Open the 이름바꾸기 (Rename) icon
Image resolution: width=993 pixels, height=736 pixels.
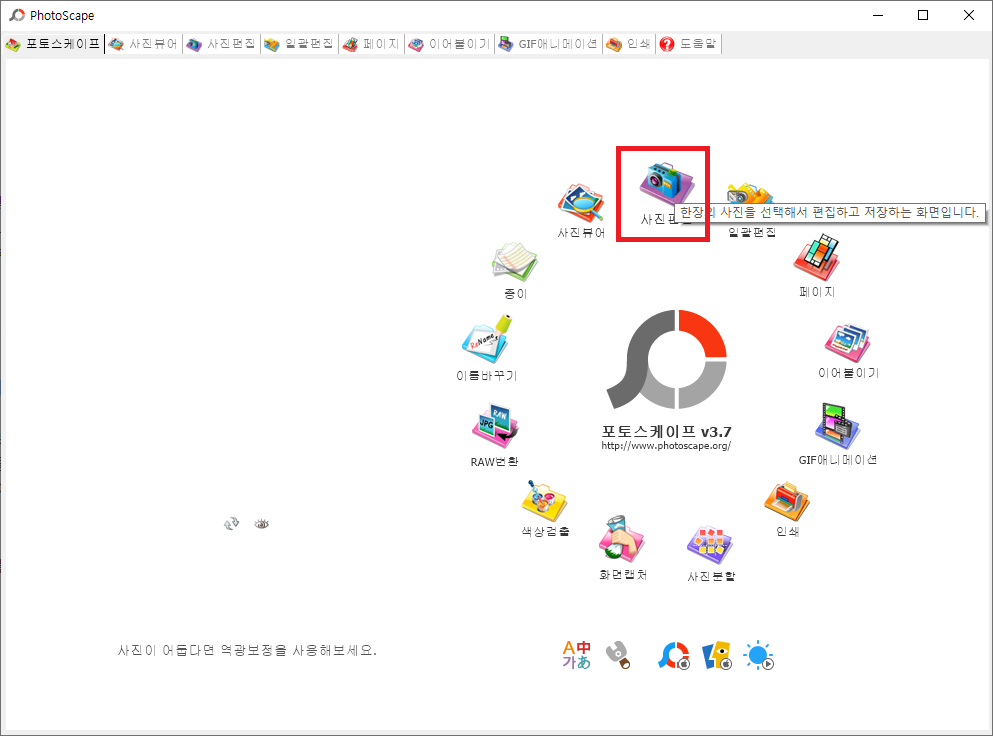487,339
